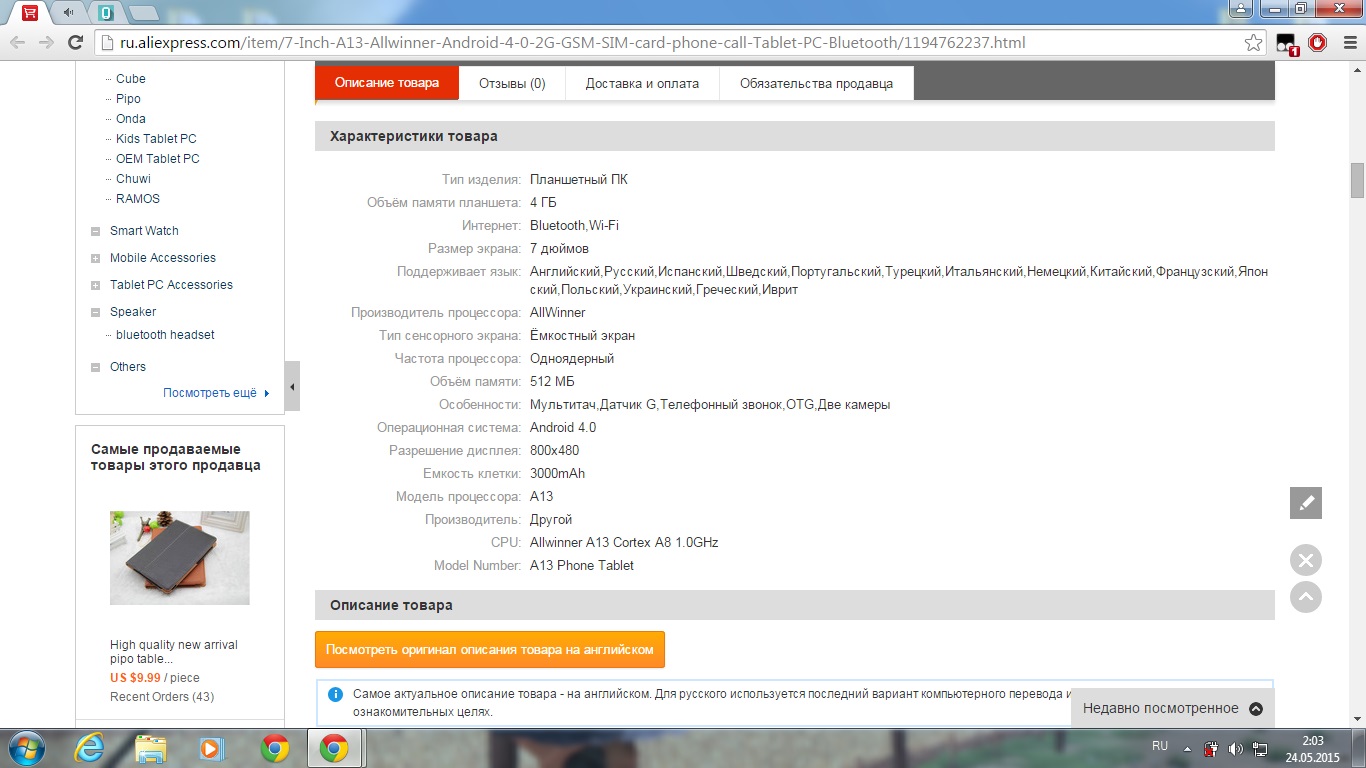Click the red AdBlock extension icon
The width and height of the screenshot is (1366, 768).
1317,43
